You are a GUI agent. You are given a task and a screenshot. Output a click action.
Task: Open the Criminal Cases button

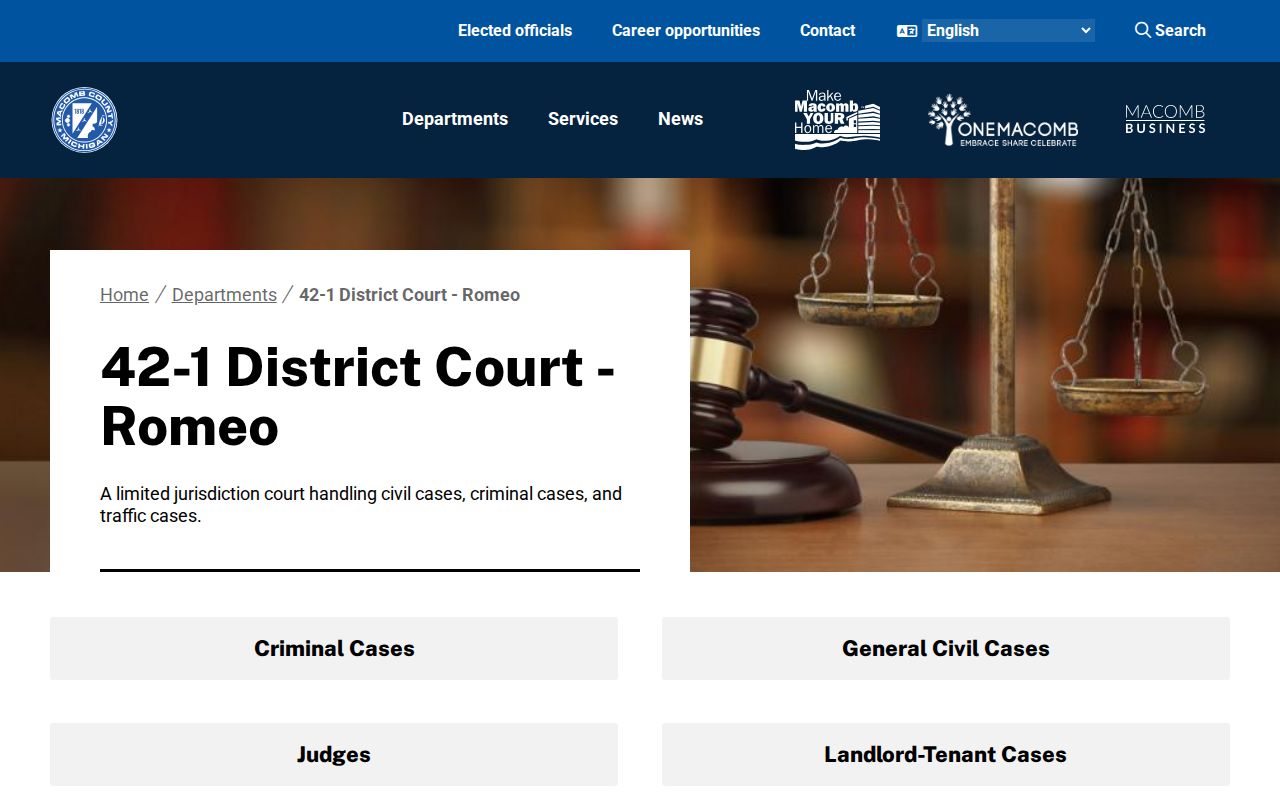[334, 648]
